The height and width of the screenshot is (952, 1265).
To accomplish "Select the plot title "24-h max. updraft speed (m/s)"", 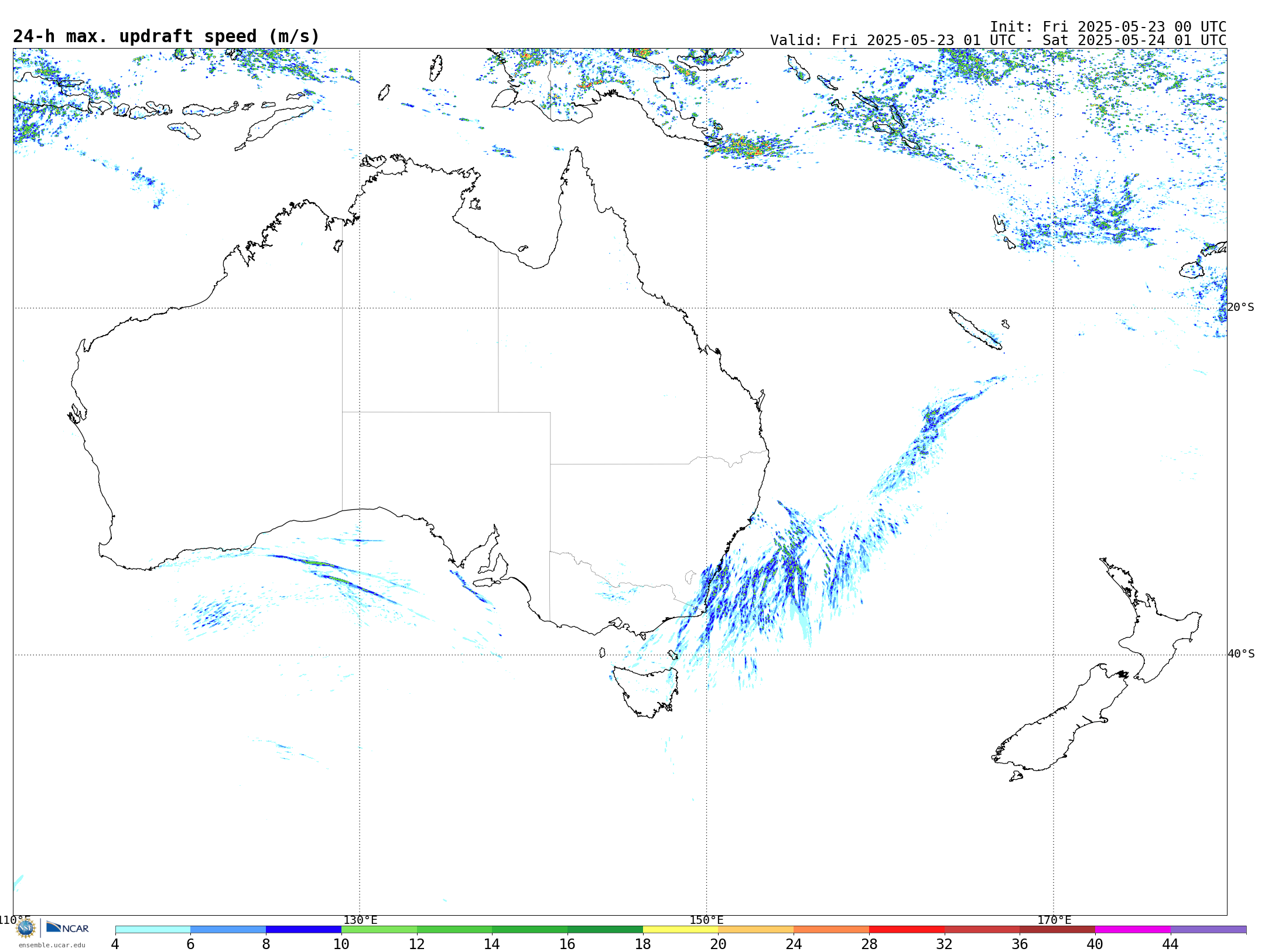I will [166, 36].
